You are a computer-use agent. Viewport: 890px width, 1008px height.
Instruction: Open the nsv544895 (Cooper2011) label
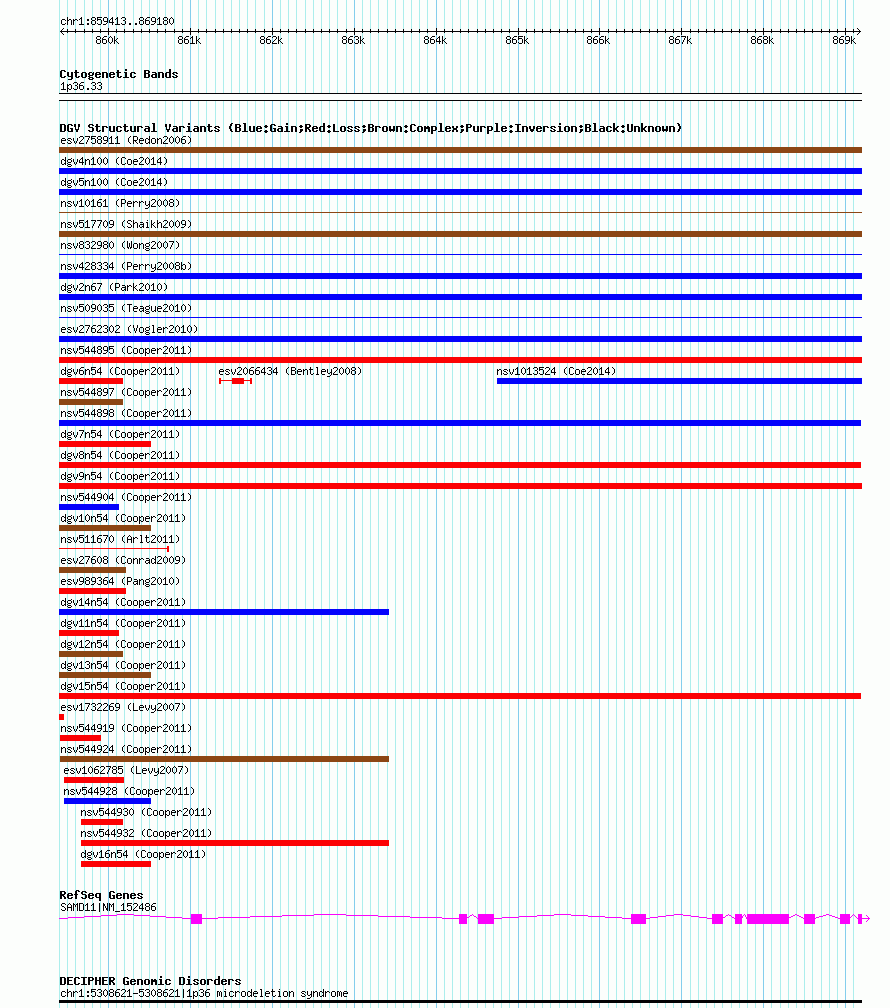pyautogui.click(x=126, y=350)
